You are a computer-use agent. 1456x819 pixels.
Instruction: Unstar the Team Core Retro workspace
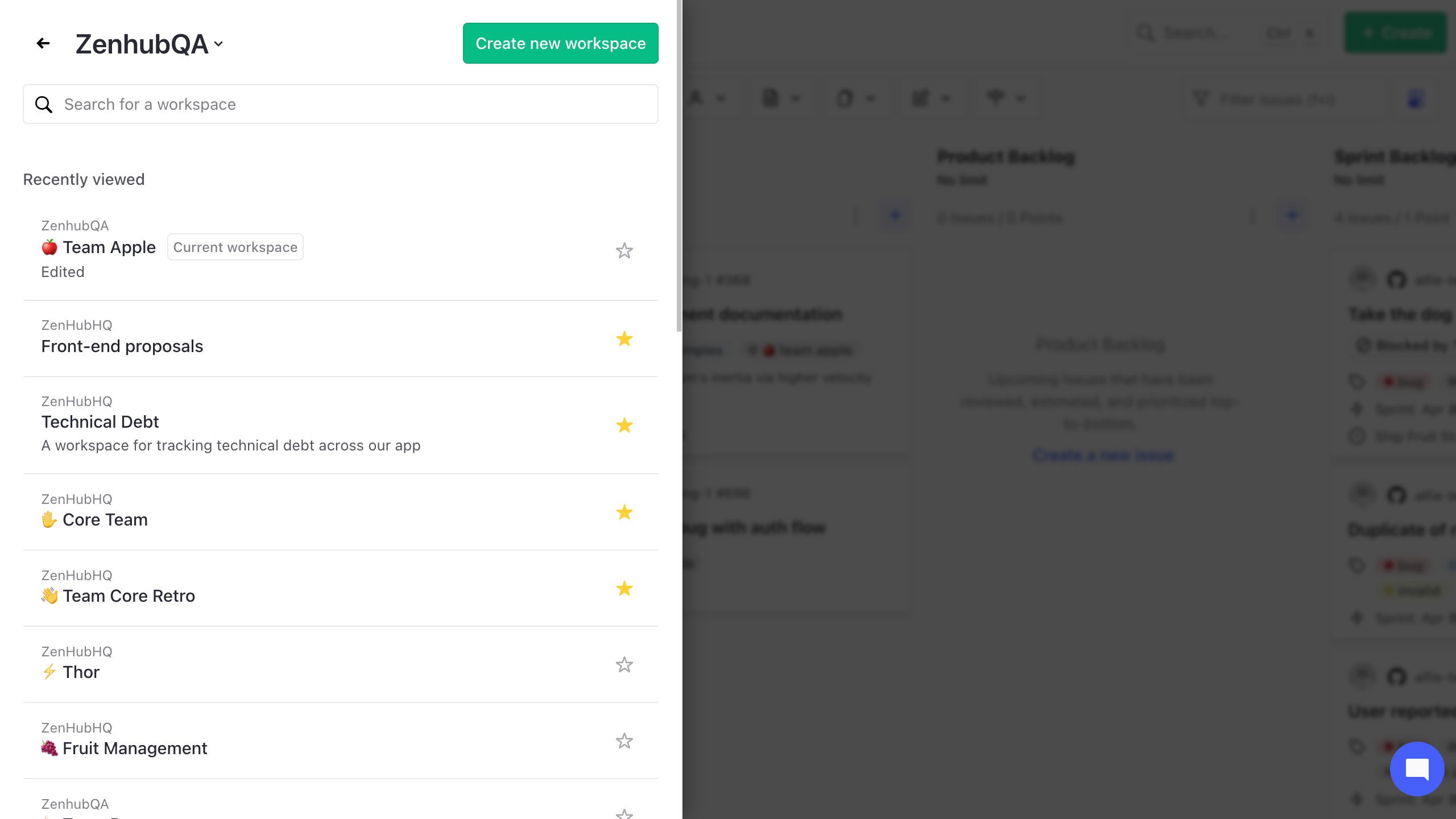(624, 589)
